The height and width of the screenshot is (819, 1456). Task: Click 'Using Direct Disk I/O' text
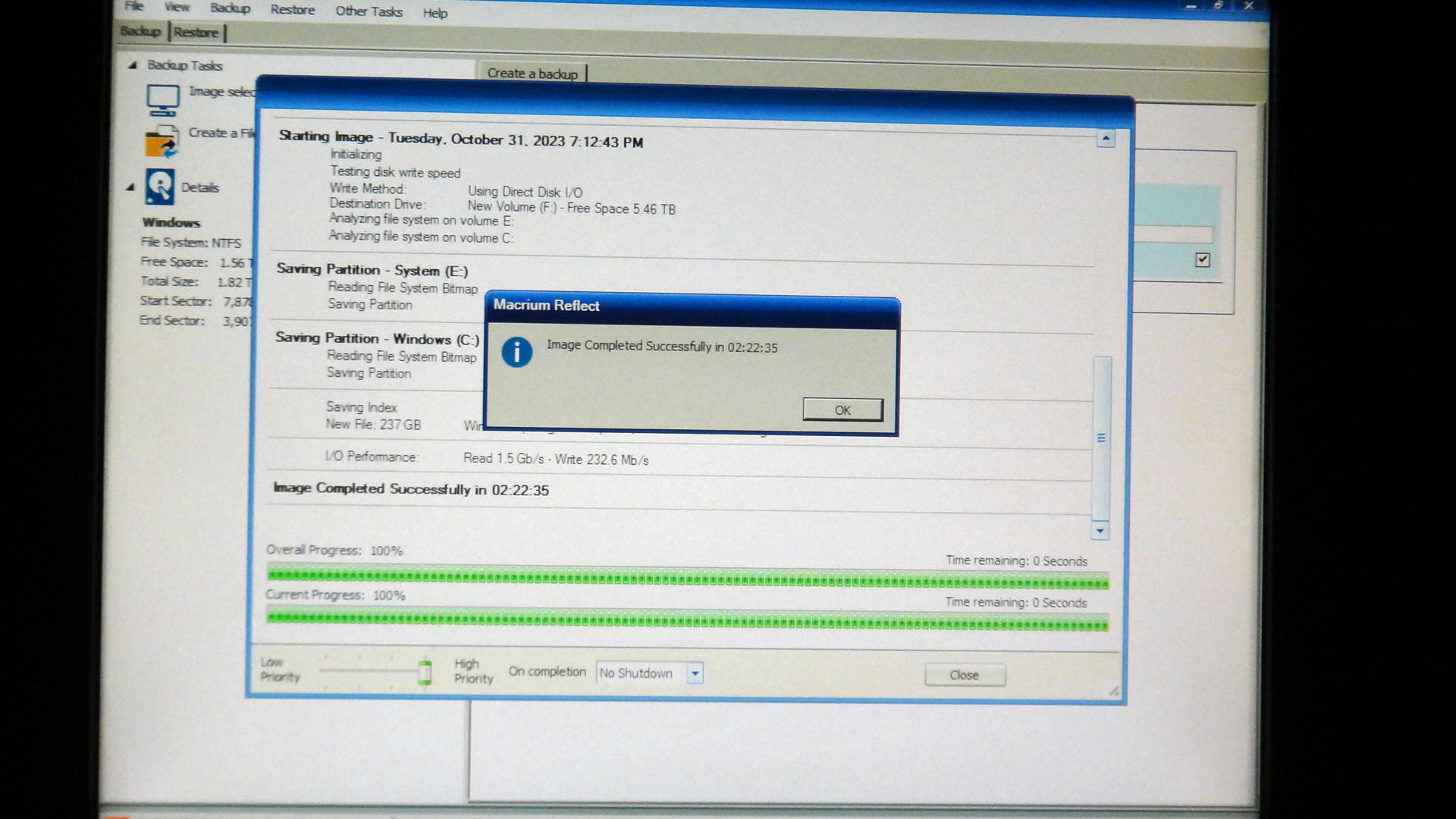click(525, 192)
